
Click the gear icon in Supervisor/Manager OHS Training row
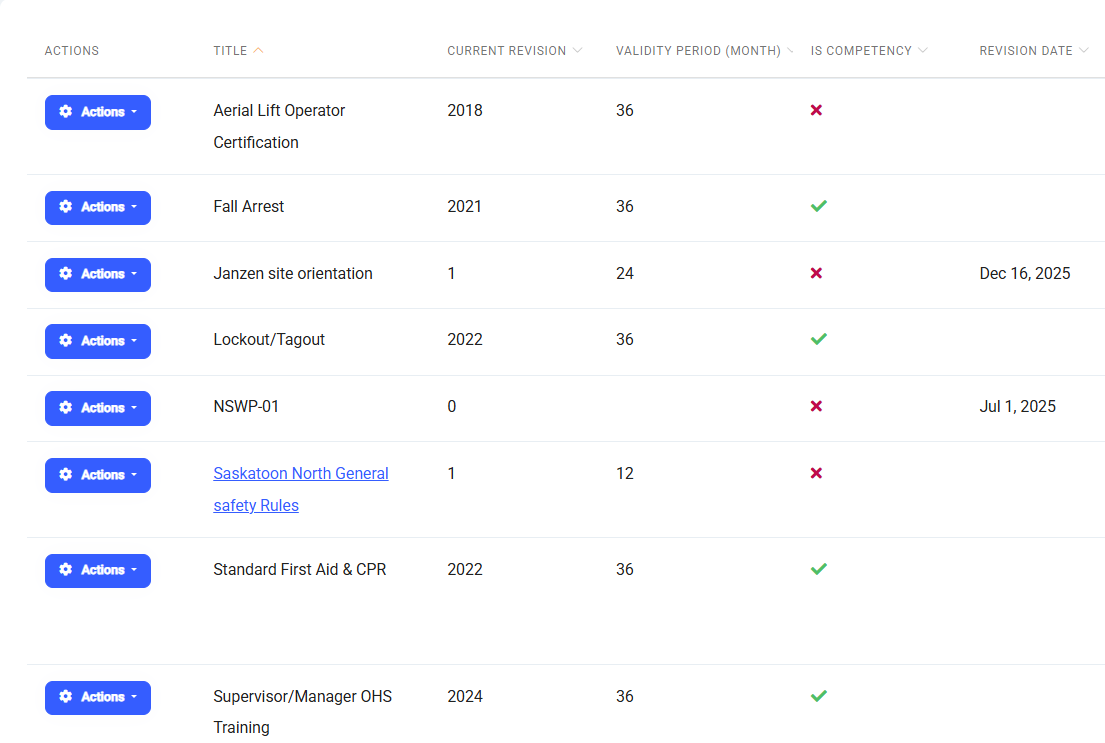[x=66, y=697]
